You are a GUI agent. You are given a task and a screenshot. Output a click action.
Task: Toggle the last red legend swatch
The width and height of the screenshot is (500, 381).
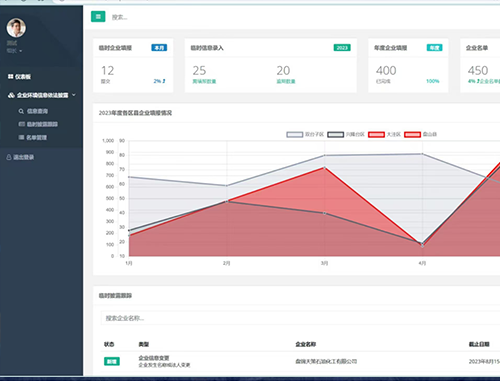[412, 134]
